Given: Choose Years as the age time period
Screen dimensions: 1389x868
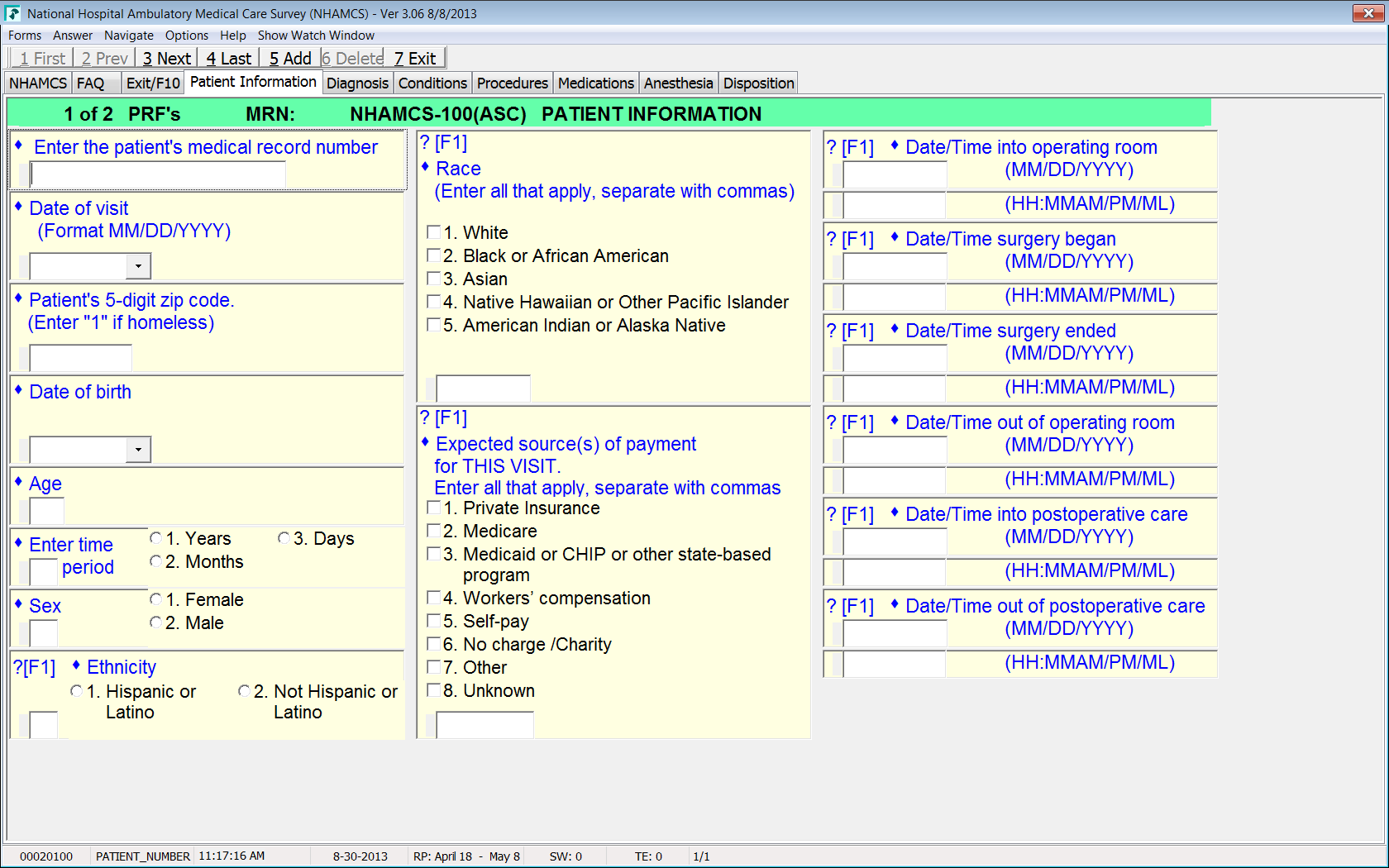Looking at the screenshot, I should point(155,538).
